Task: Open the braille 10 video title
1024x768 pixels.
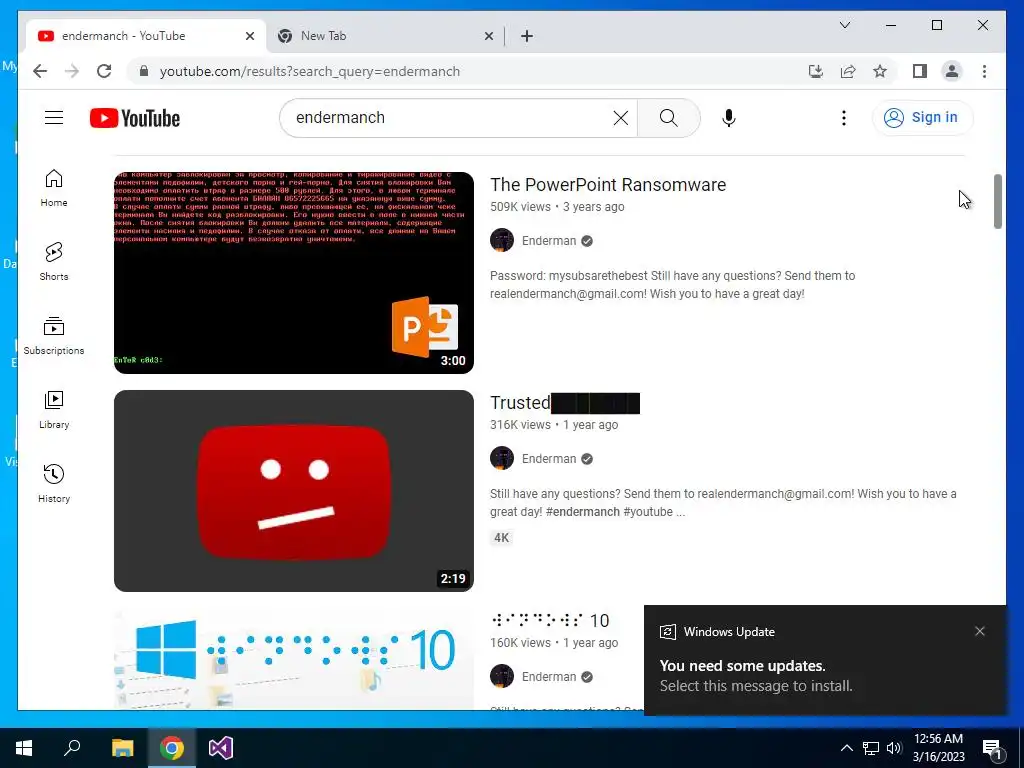Action: point(550,620)
